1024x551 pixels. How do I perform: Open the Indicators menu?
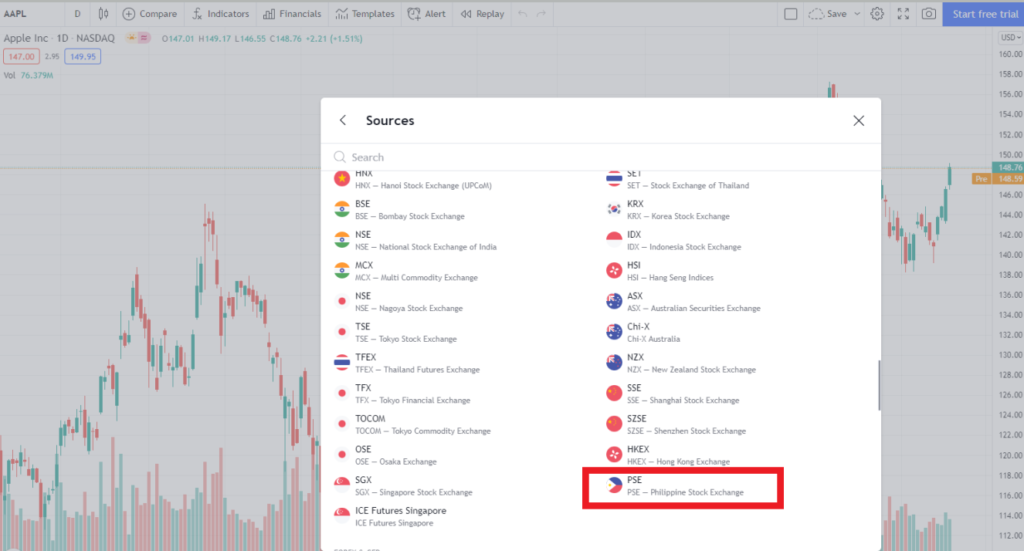pyautogui.click(x=221, y=14)
